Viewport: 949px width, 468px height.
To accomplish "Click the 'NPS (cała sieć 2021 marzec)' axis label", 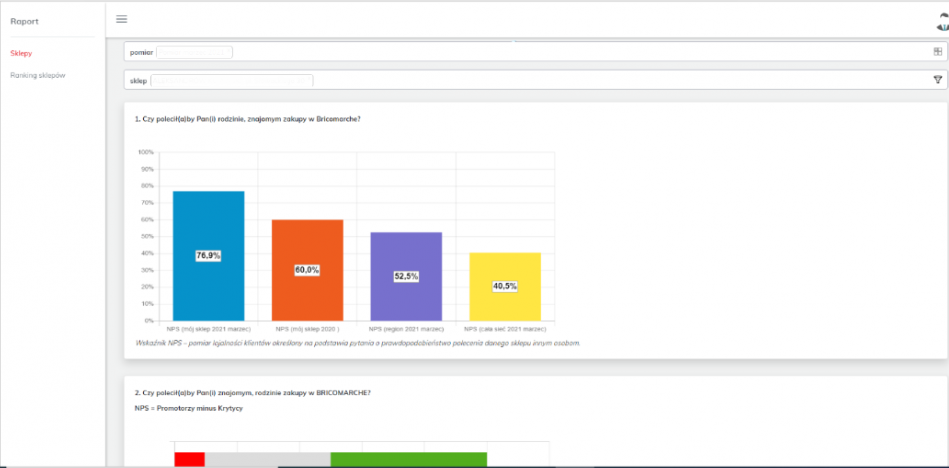I will pos(505,328).
